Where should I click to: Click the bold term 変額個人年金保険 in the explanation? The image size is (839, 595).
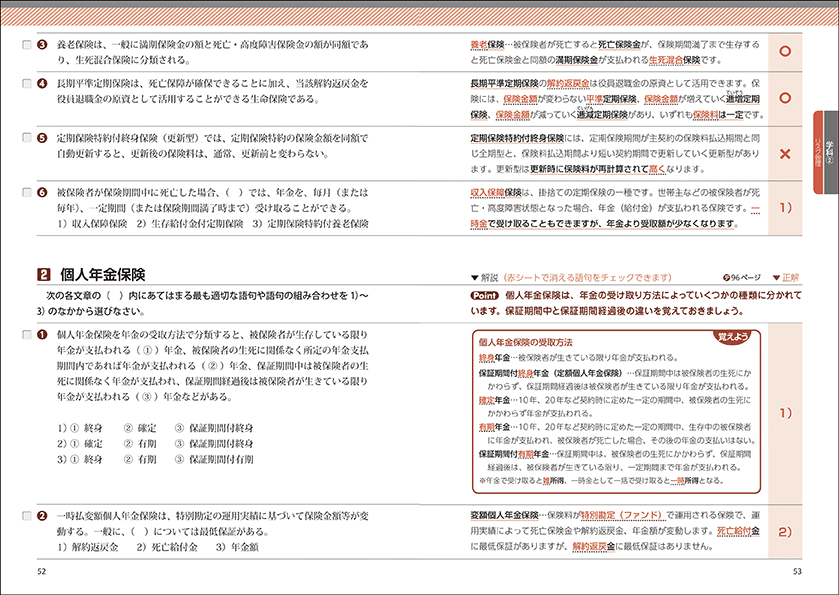504,515
